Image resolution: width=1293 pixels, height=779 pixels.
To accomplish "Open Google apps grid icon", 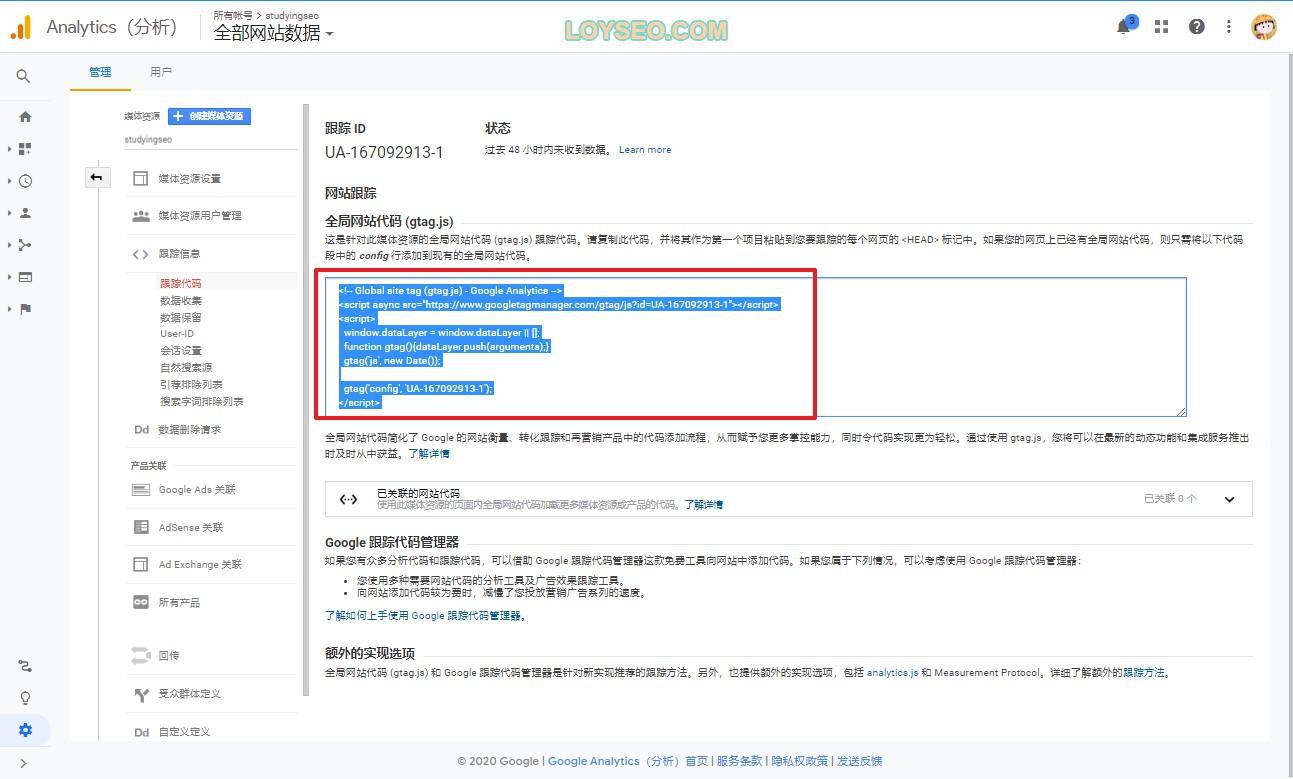I will (x=1161, y=27).
